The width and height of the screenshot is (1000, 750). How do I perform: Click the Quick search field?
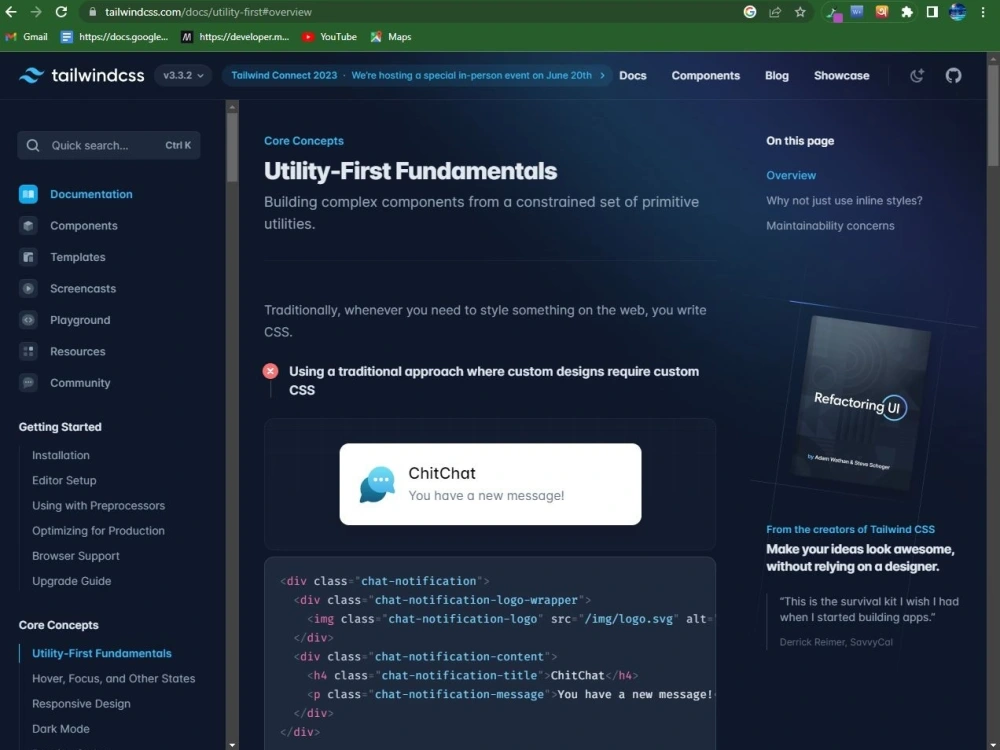tap(107, 145)
